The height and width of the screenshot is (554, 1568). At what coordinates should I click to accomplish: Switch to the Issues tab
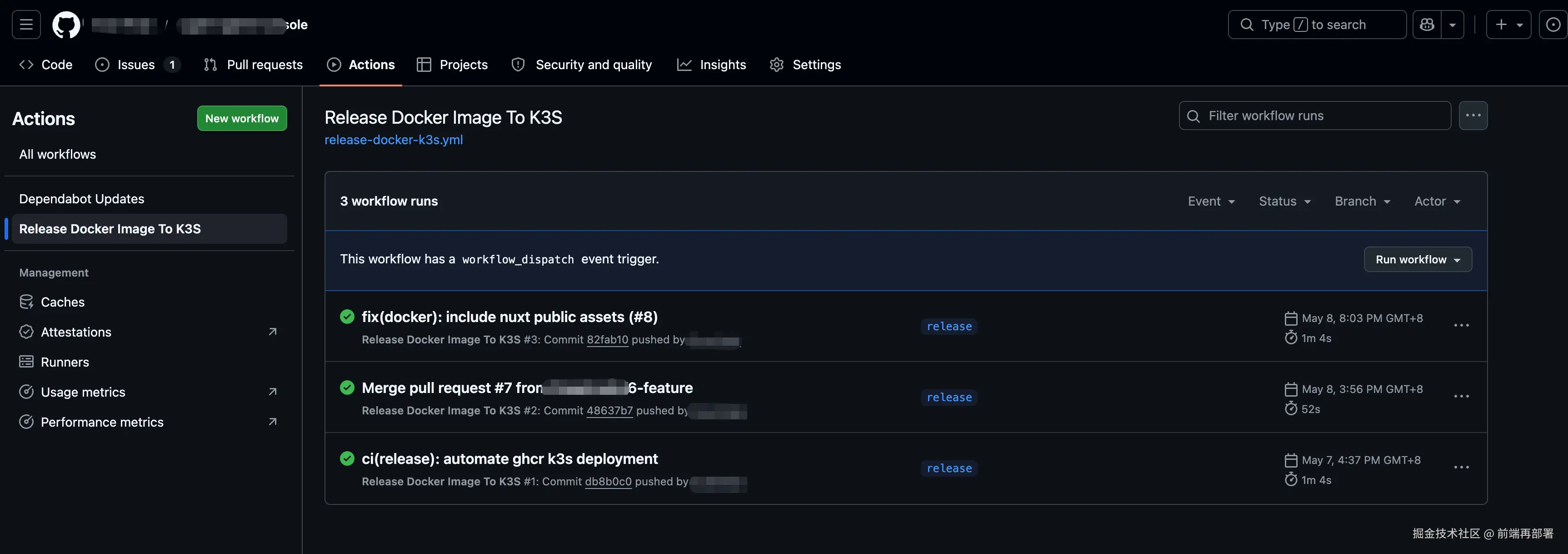138,65
